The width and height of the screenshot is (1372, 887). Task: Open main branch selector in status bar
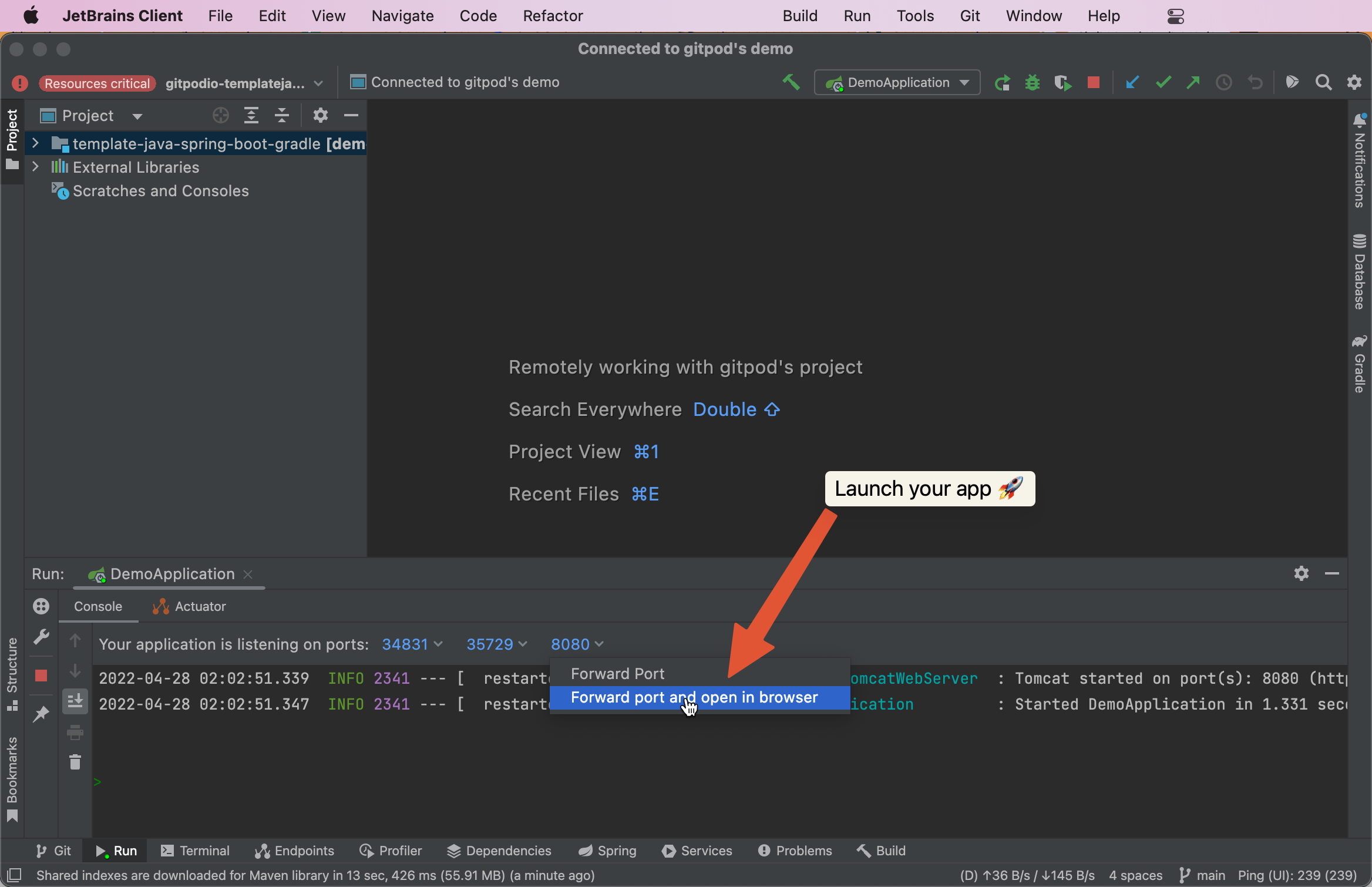tap(1202, 875)
